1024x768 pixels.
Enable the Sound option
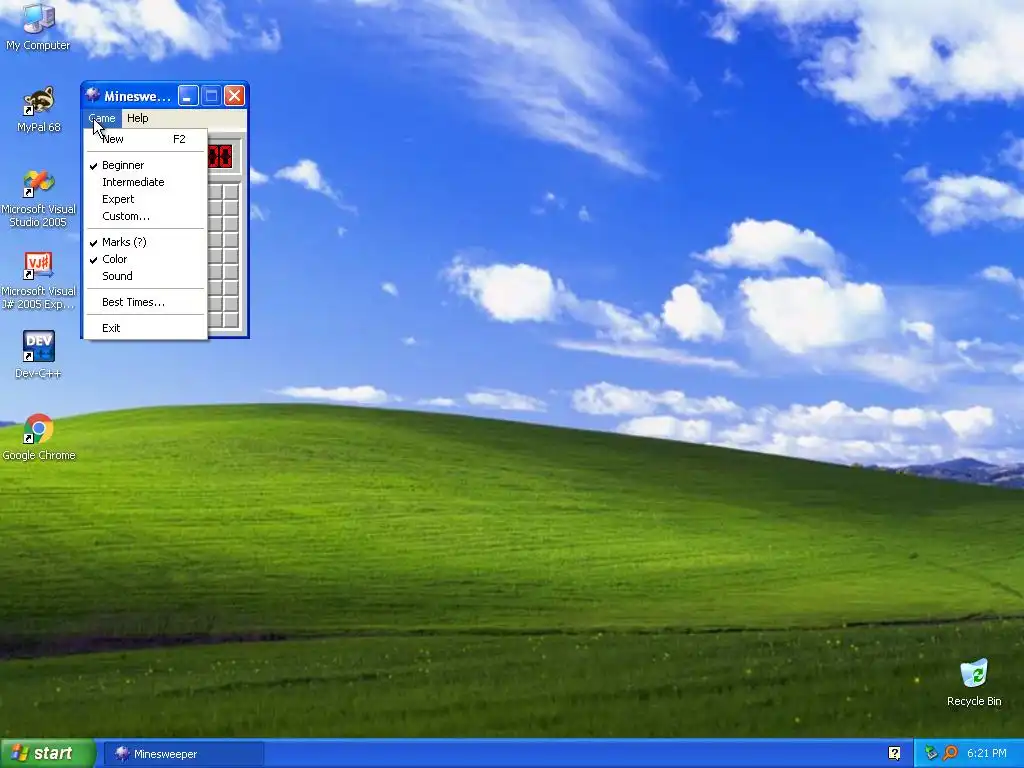pyautogui.click(x=146, y=276)
